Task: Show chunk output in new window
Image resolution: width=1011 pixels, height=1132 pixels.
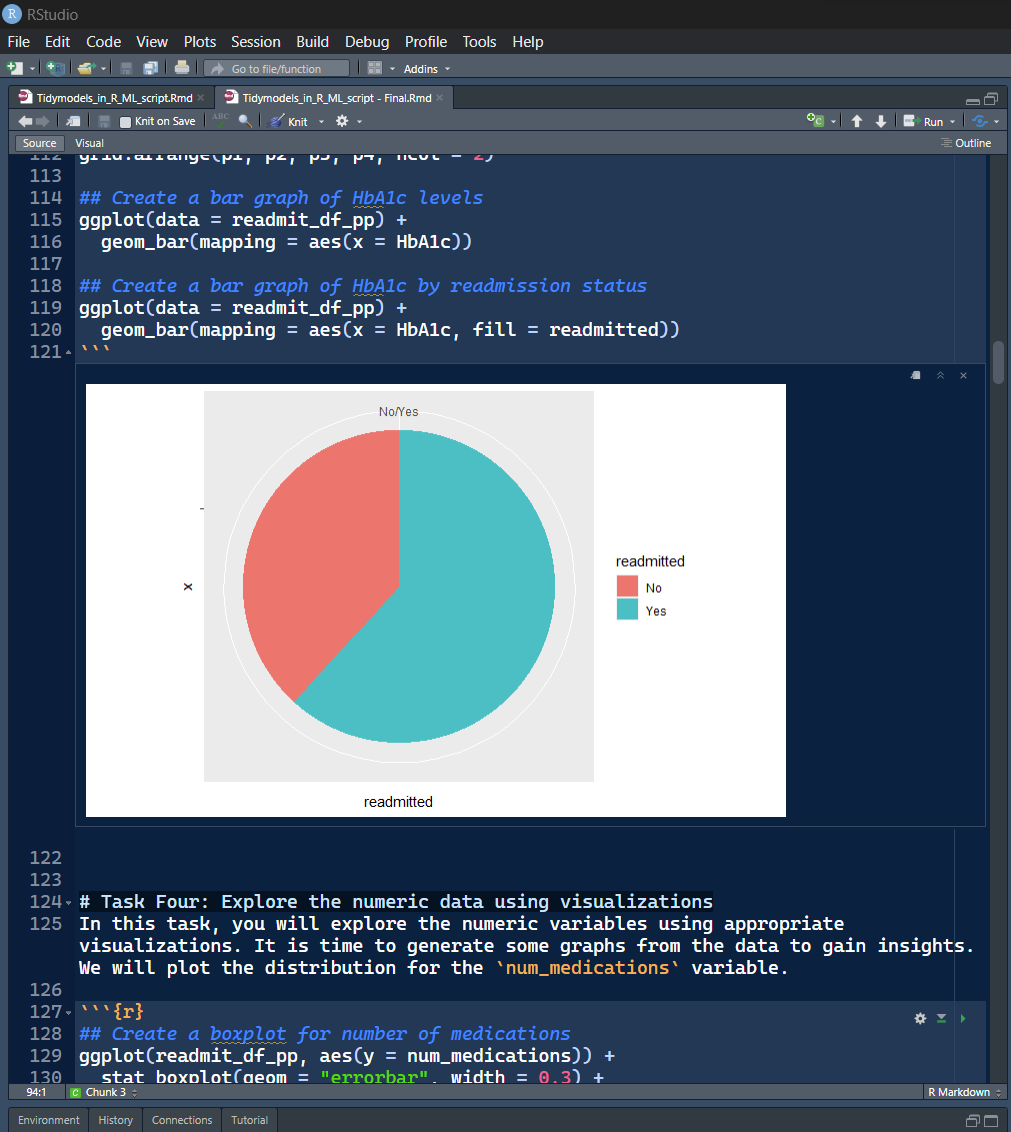Action: tap(916, 375)
